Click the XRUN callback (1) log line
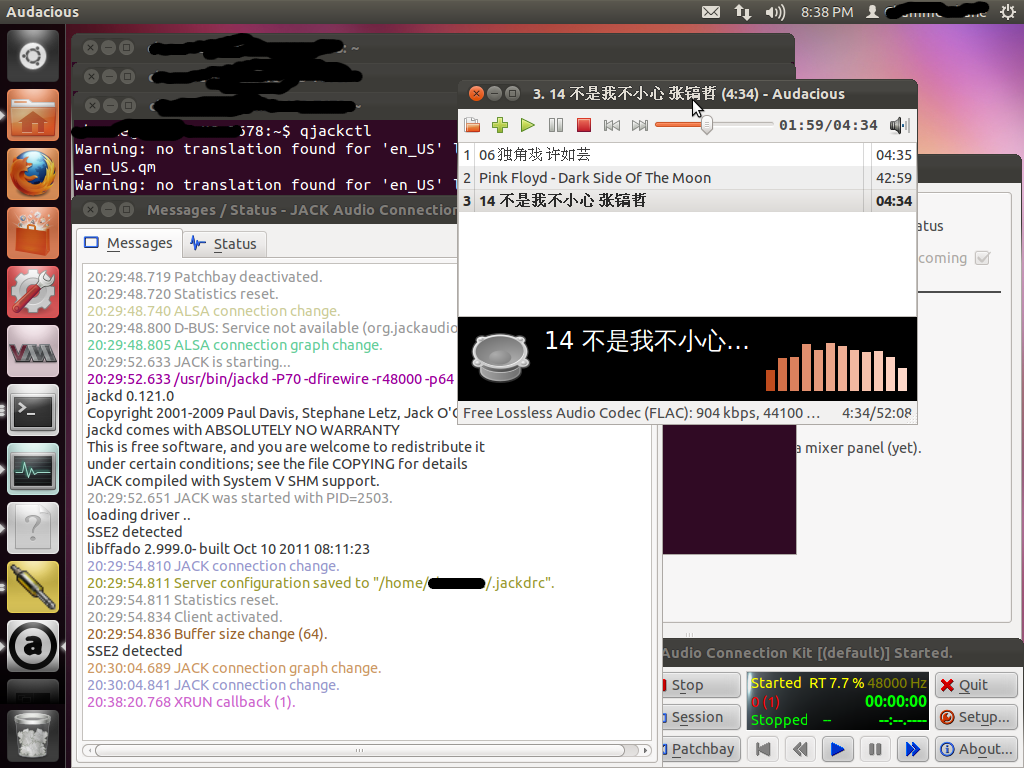This screenshot has height=768, width=1024. click(x=191, y=702)
